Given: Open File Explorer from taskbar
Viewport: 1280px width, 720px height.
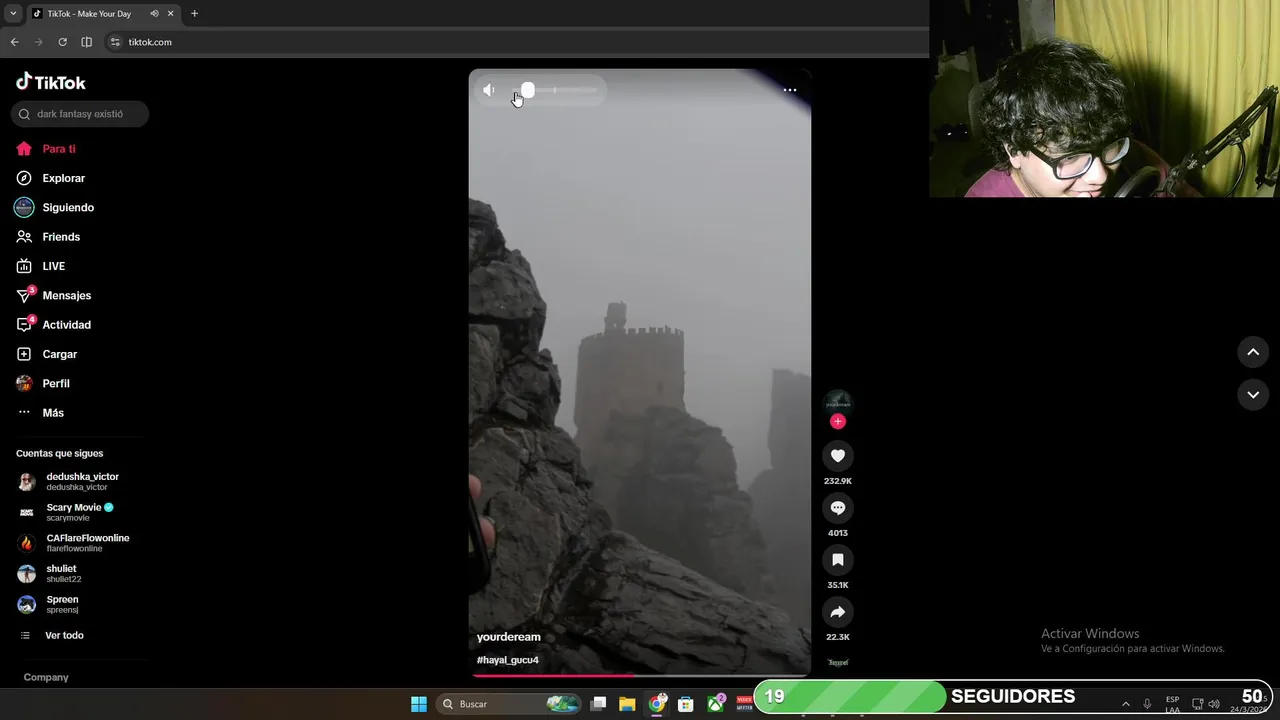Looking at the screenshot, I should pyautogui.click(x=627, y=704).
